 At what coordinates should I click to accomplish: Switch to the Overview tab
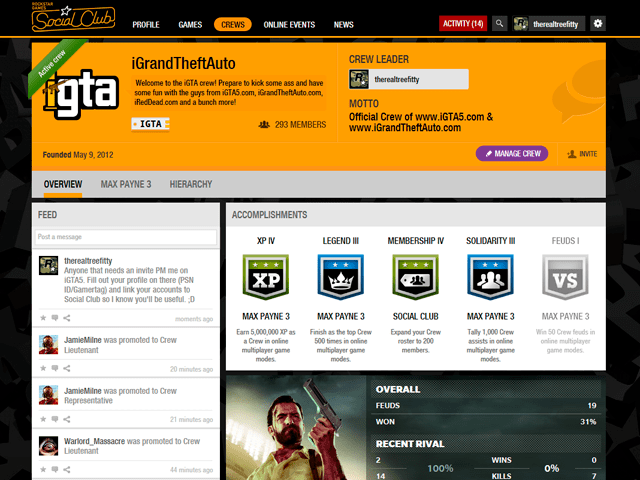[63, 184]
